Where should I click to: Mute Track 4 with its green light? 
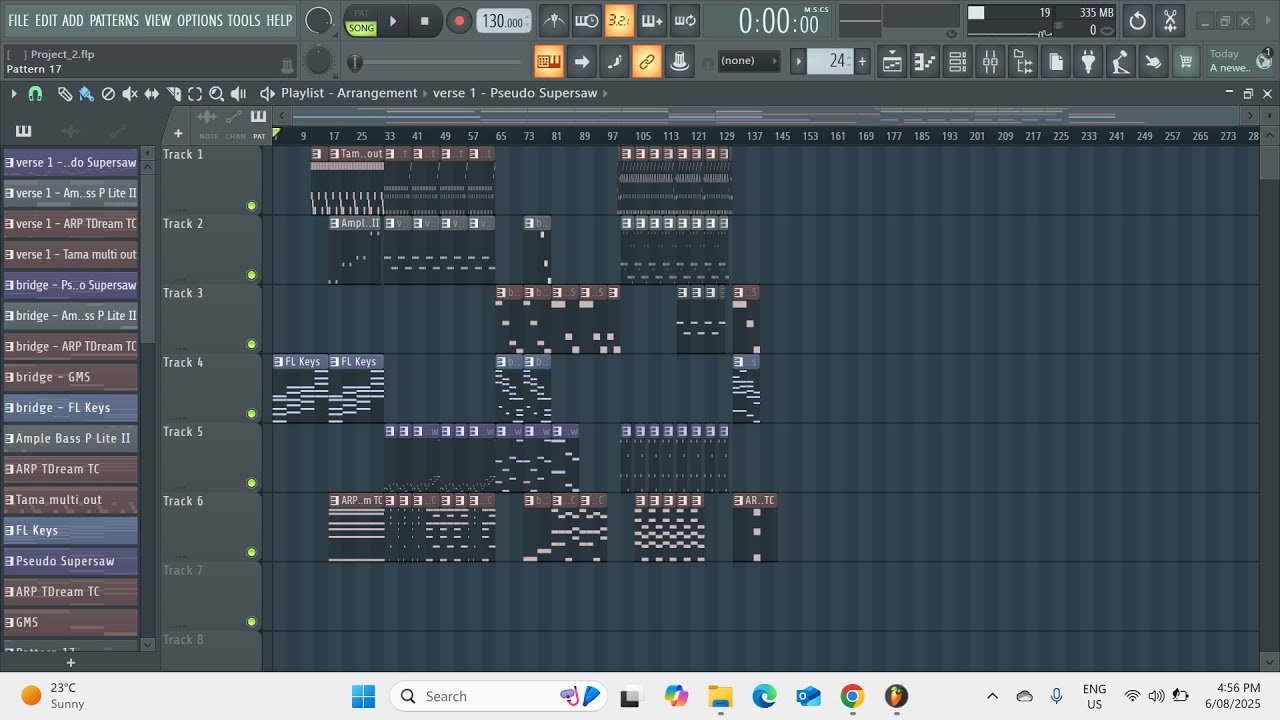tap(252, 414)
